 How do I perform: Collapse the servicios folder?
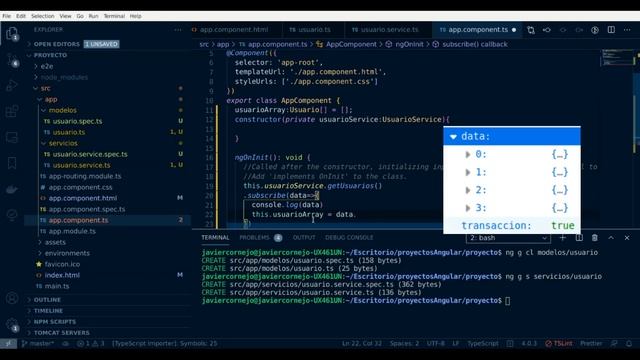[108, 143]
